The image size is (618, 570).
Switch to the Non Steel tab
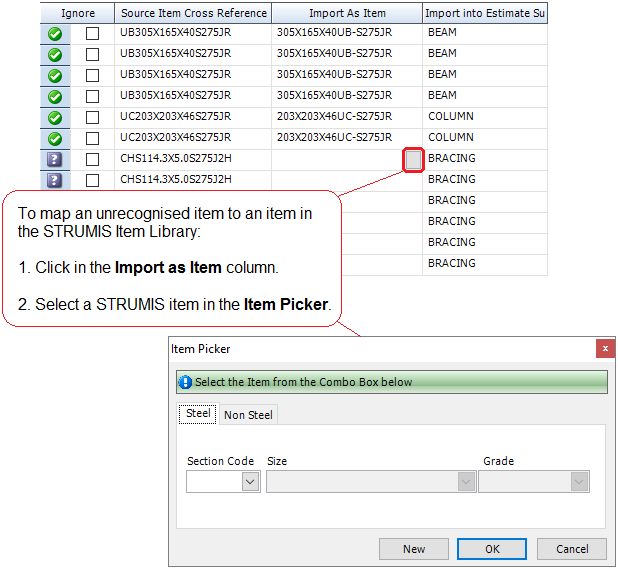(248, 415)
